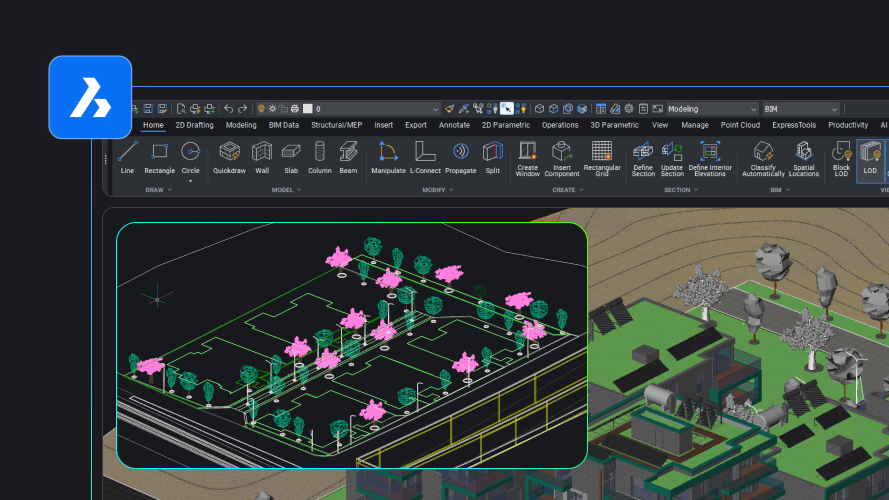Open the Manage tab
Image resolution: width=889 pixels, height=500 pixels.
click(x=695, y=125)
